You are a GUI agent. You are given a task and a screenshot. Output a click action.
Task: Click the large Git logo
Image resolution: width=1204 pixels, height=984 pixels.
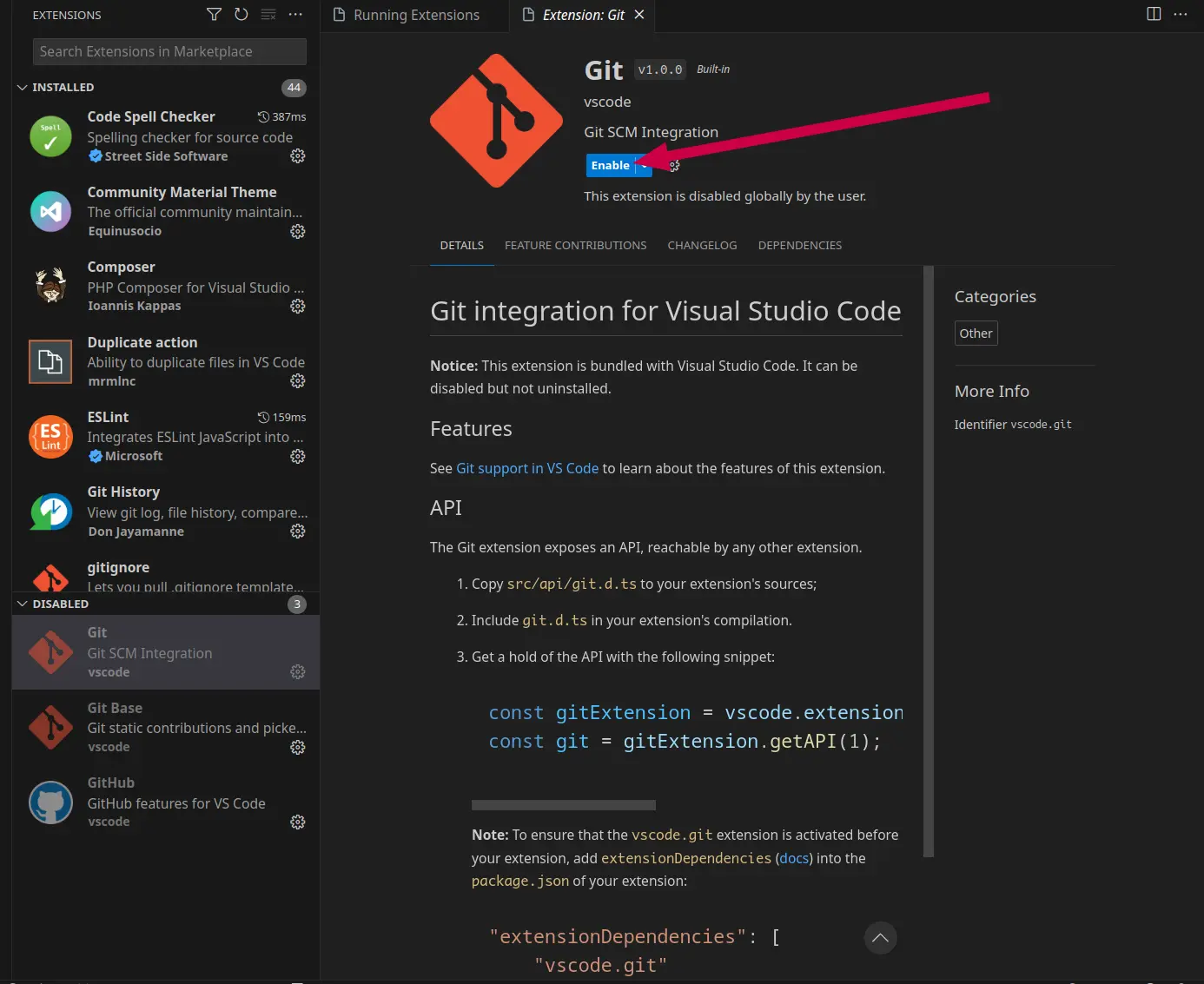(x=496, y=121)
